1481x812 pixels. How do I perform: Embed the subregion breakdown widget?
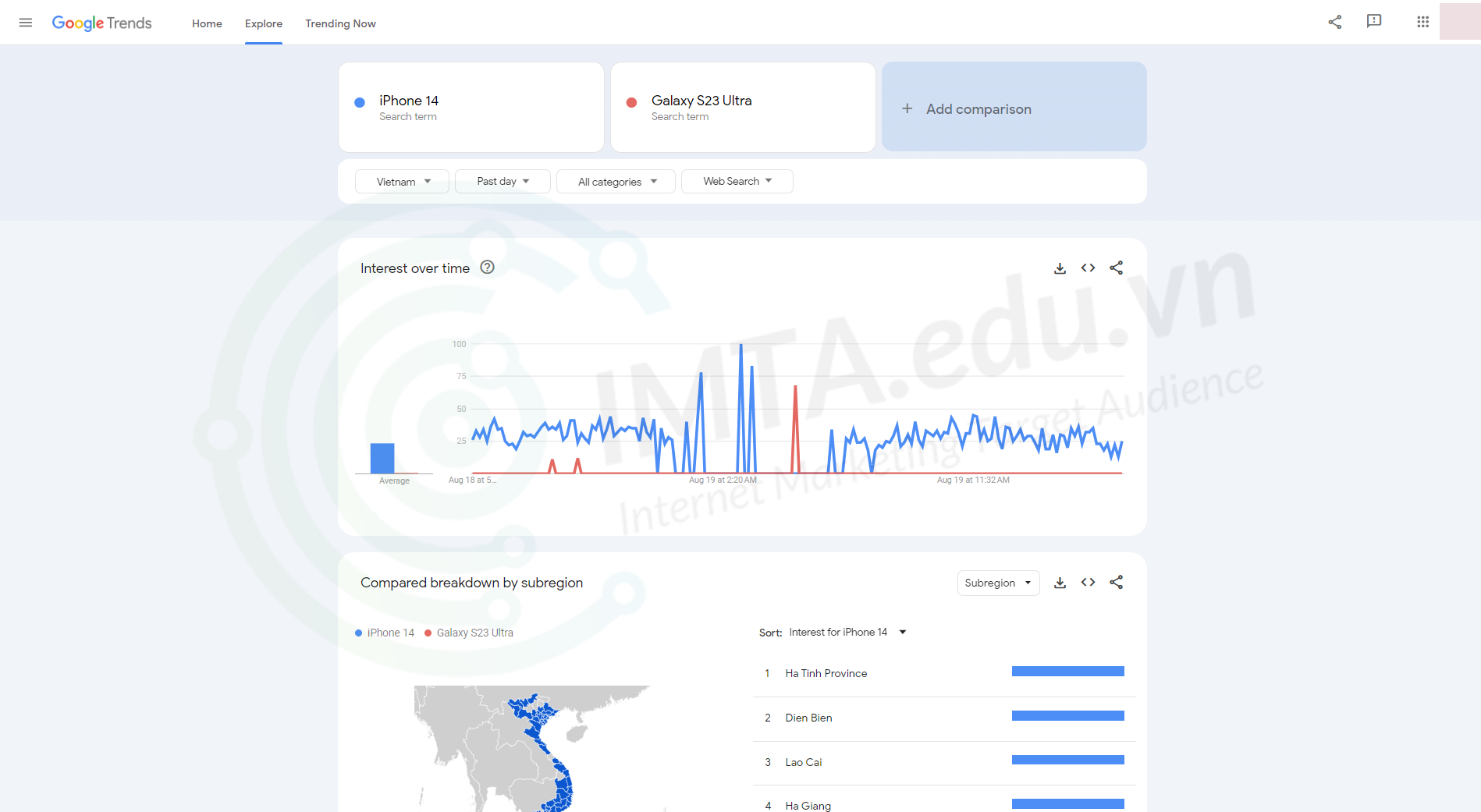pos(1089,583)
